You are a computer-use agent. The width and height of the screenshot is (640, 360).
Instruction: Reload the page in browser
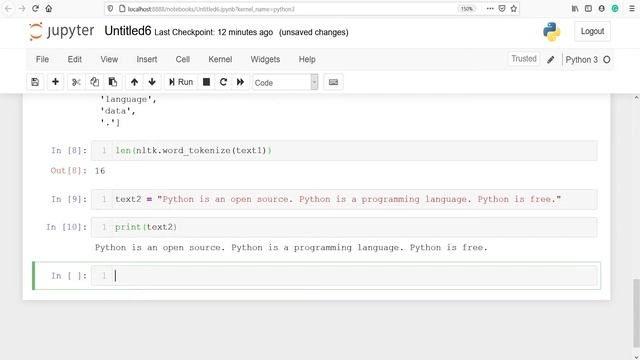point(36,9)
